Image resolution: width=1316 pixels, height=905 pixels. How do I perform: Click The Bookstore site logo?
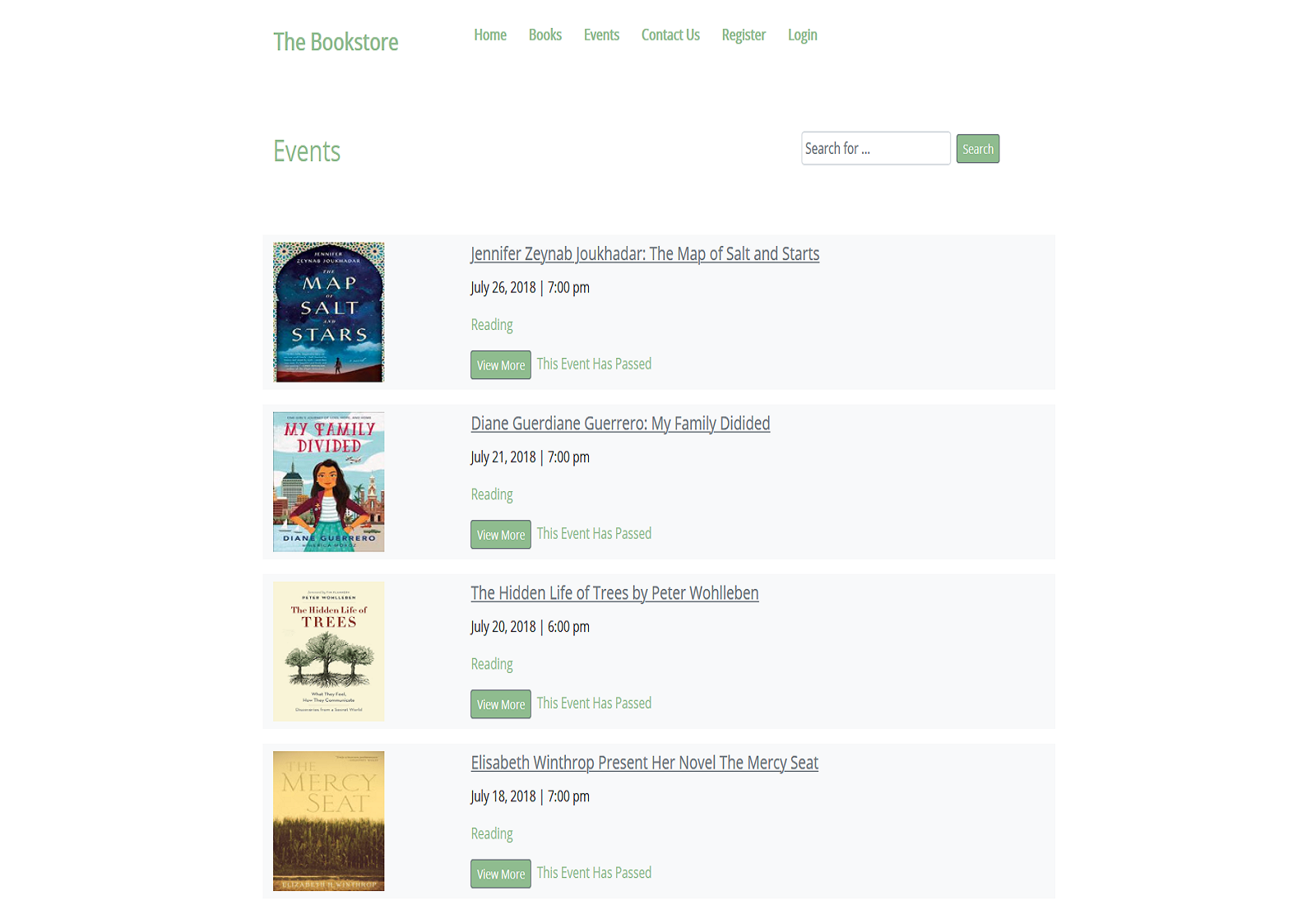[x=336, y=42]
